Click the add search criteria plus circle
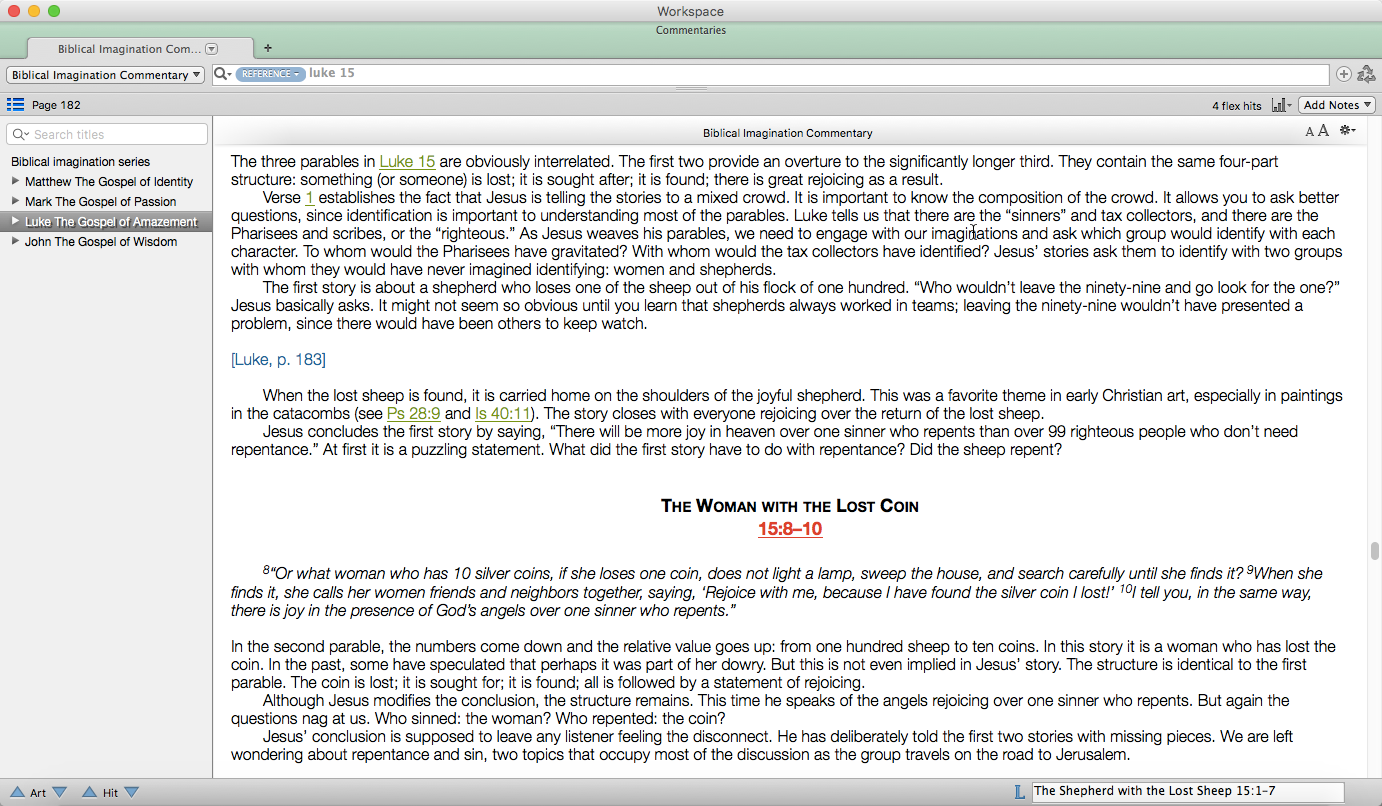 point(1343,74)
